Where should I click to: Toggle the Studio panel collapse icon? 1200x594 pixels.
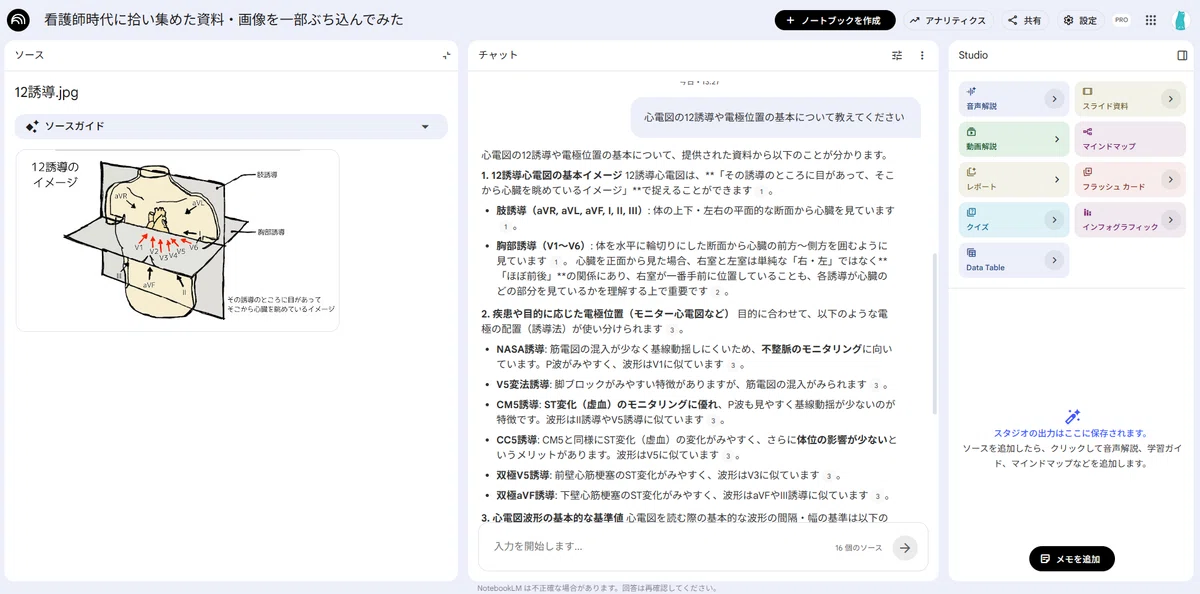pyautogui.click(x=1182, y=55)
